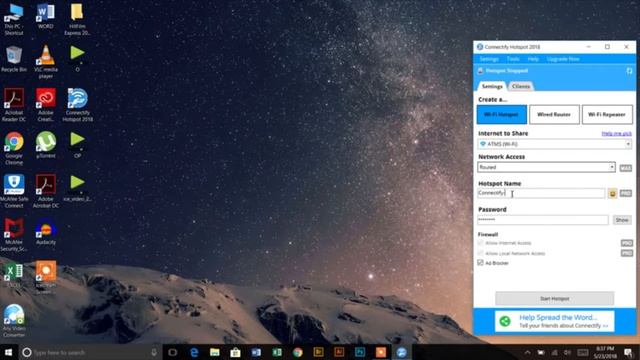Open Any Video Converter desktop shortcut

pos(14,321)
